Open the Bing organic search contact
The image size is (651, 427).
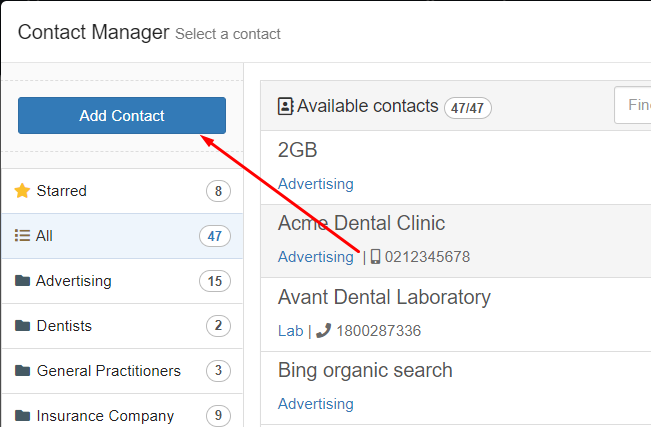pyautogui.click(x=456, y=388)
